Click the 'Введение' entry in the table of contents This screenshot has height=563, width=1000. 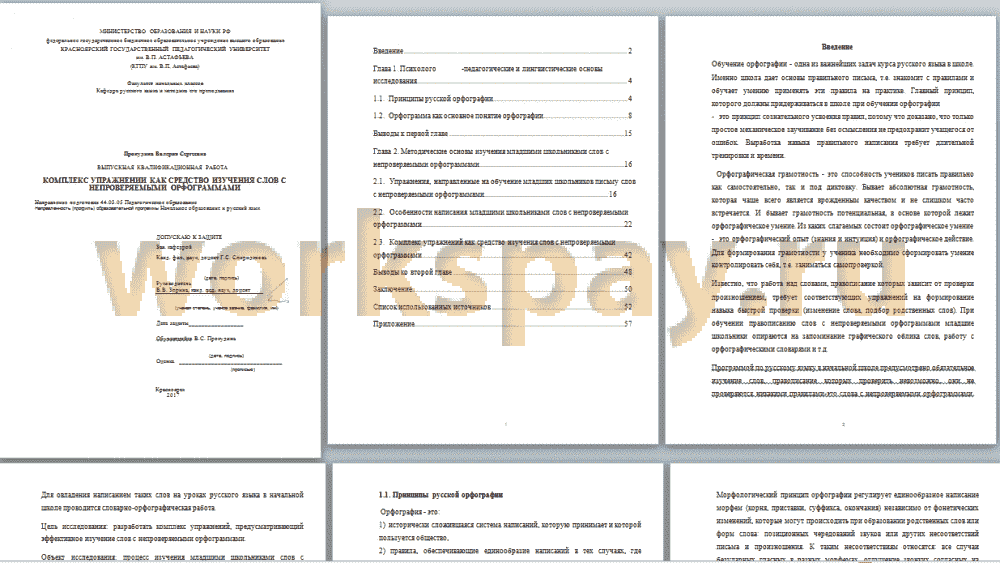click(503, 50)
